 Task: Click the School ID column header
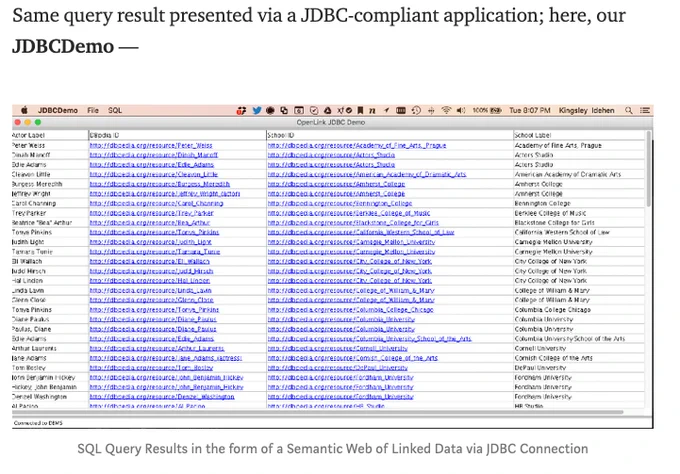[389, 135]
